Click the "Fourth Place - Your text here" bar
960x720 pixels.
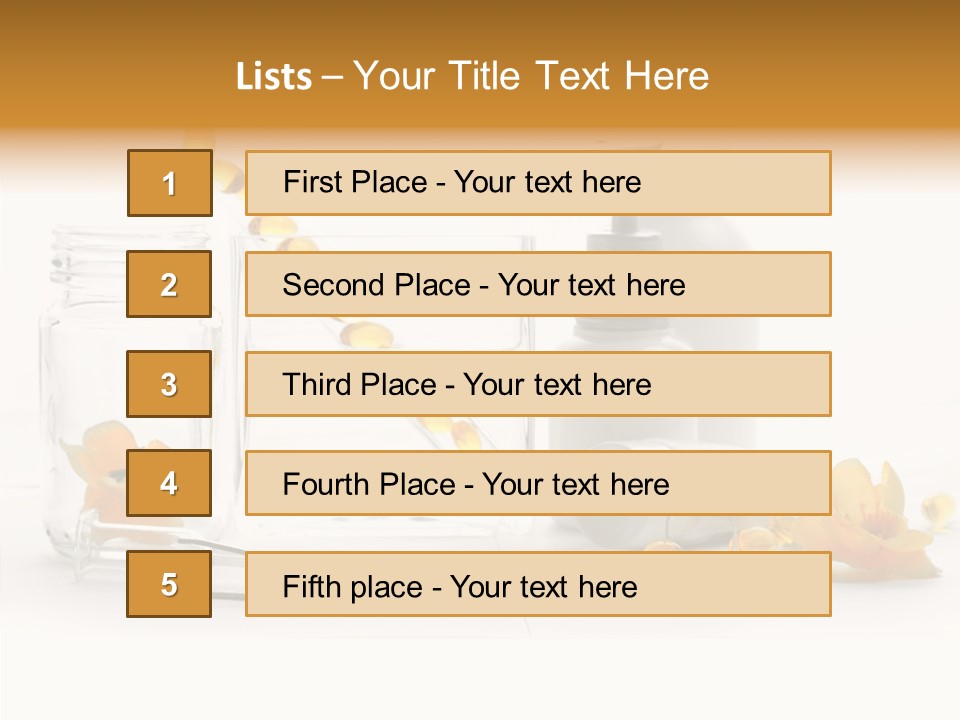538,484
